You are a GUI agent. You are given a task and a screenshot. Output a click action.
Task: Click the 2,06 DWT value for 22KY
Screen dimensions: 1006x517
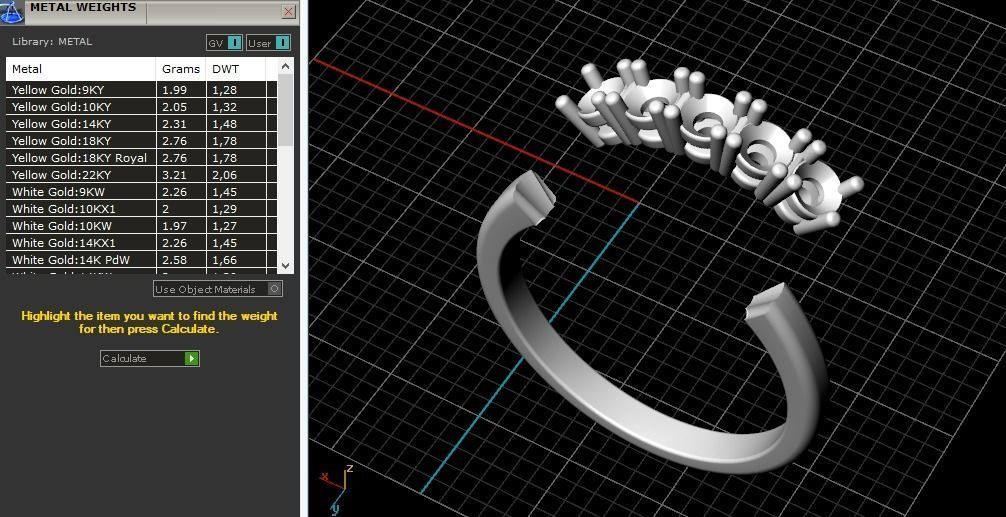click(225, 174)
